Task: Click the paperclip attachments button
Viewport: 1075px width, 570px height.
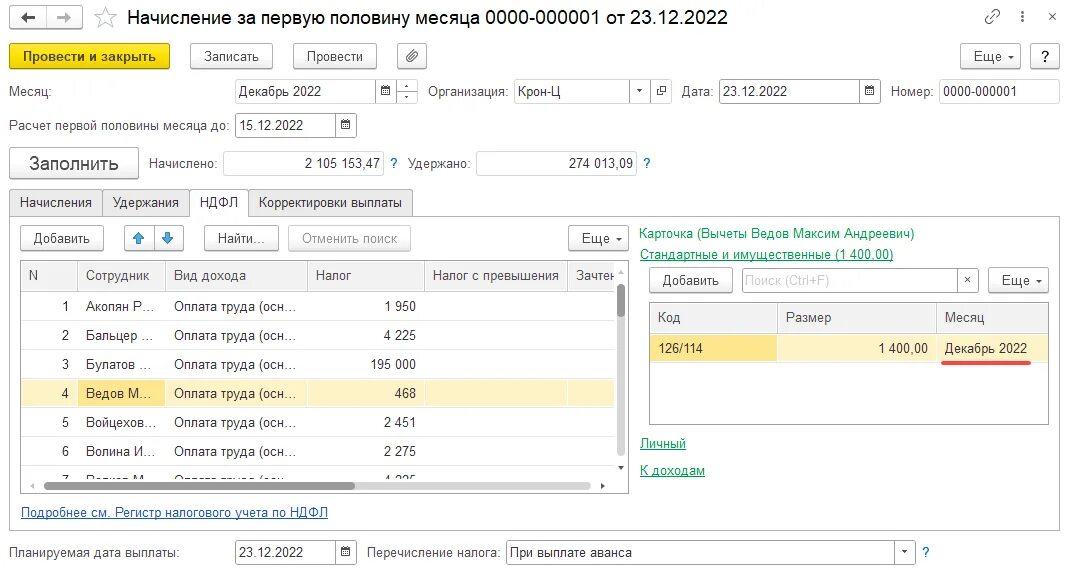Action: (x=411, y=56)
